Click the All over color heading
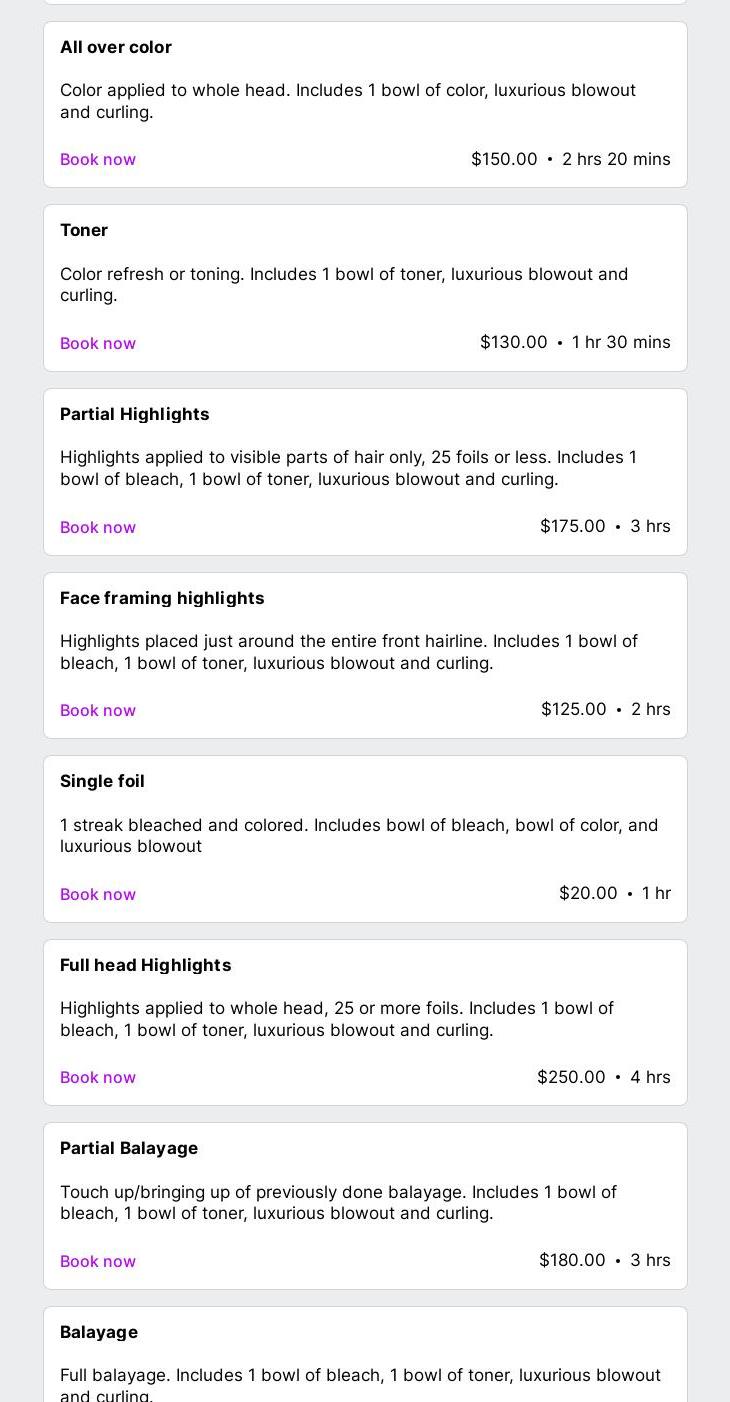 116,47
